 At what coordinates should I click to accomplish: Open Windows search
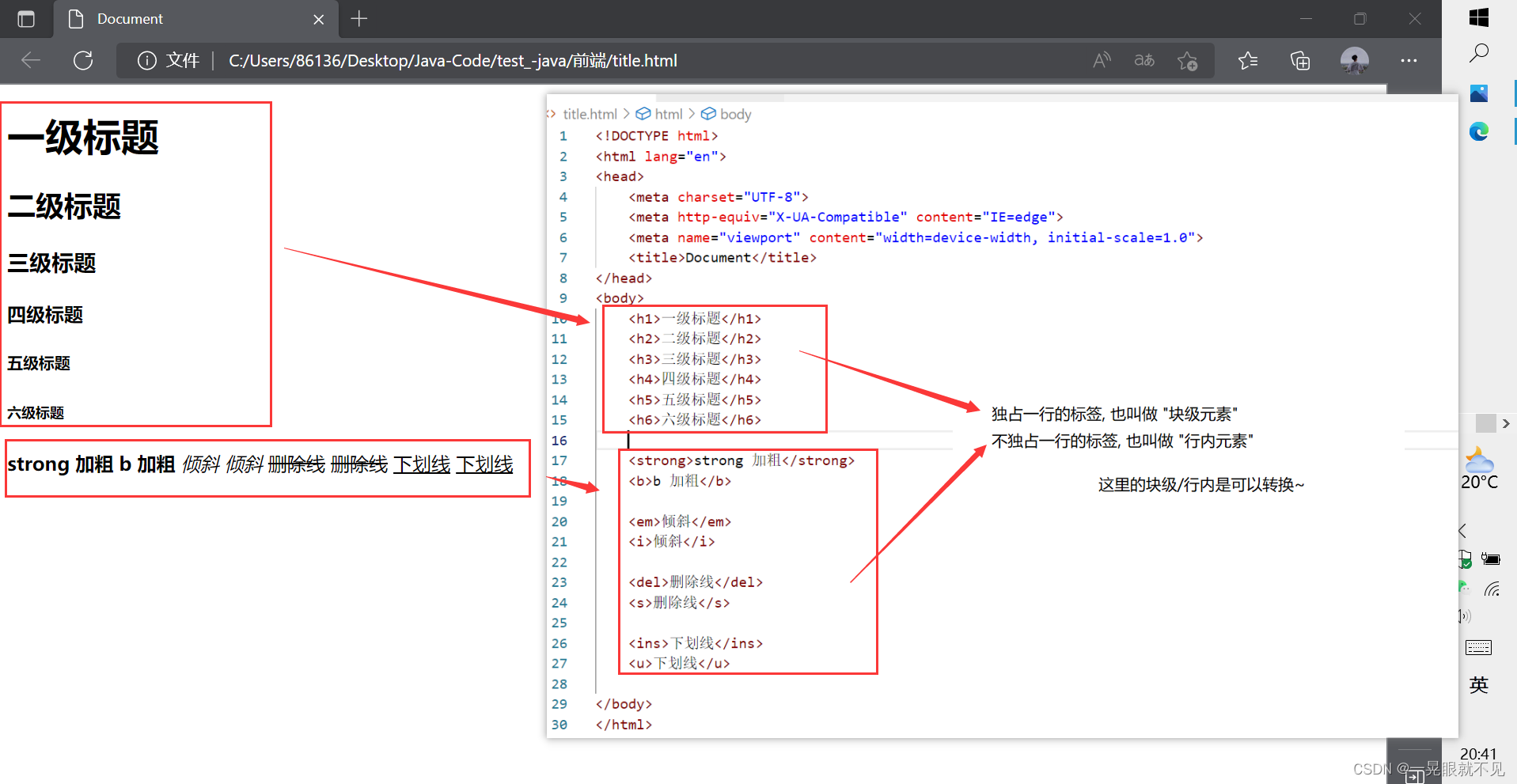click(1478, 54)
